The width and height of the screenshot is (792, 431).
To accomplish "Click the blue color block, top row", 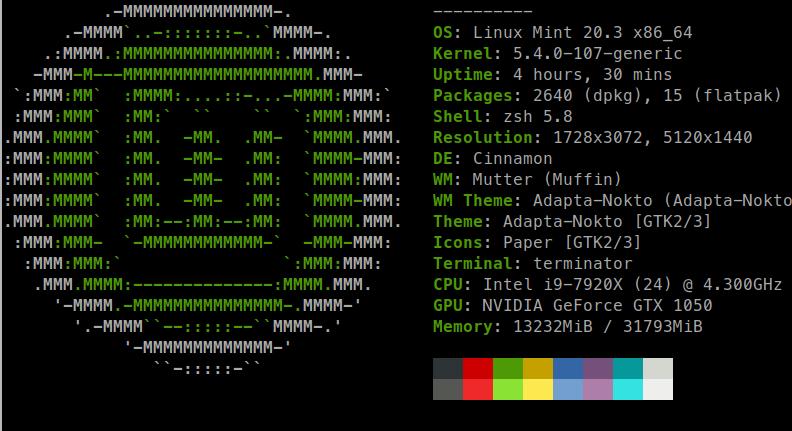I will tap(568, 368).
